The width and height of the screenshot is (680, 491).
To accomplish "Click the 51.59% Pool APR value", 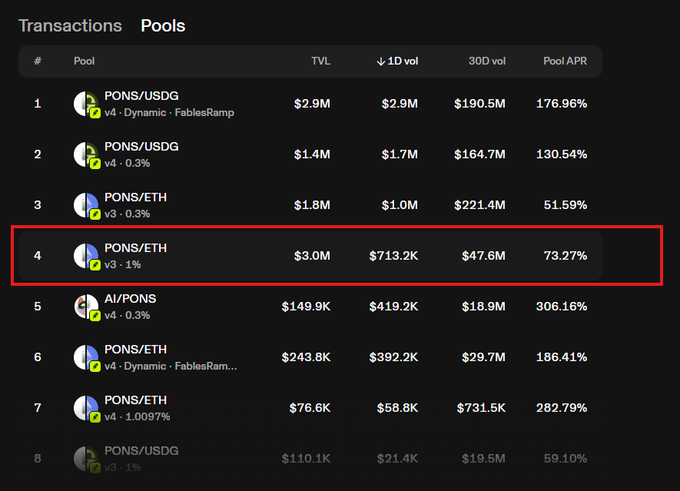I will point(566,205).
